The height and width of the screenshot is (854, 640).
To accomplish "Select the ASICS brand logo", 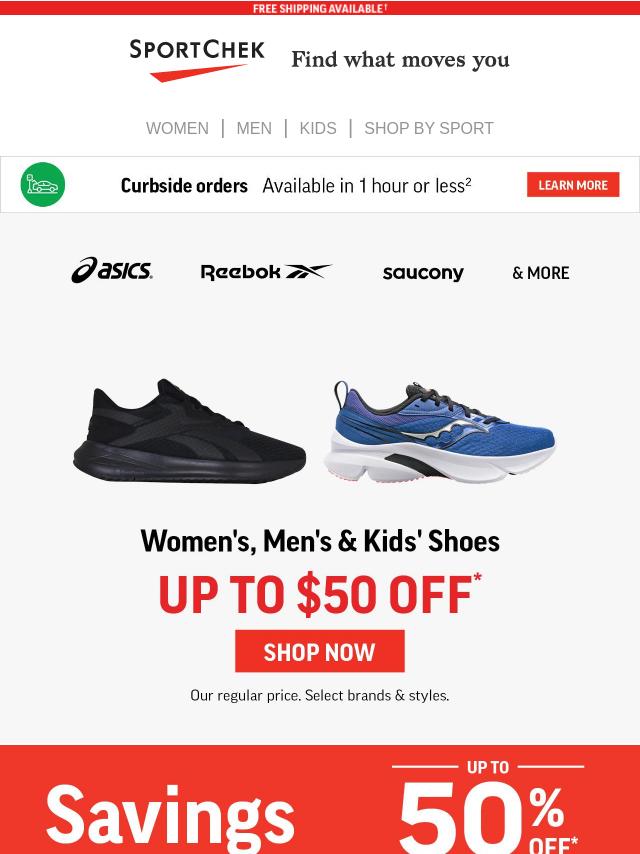I will tap(112, 270).
